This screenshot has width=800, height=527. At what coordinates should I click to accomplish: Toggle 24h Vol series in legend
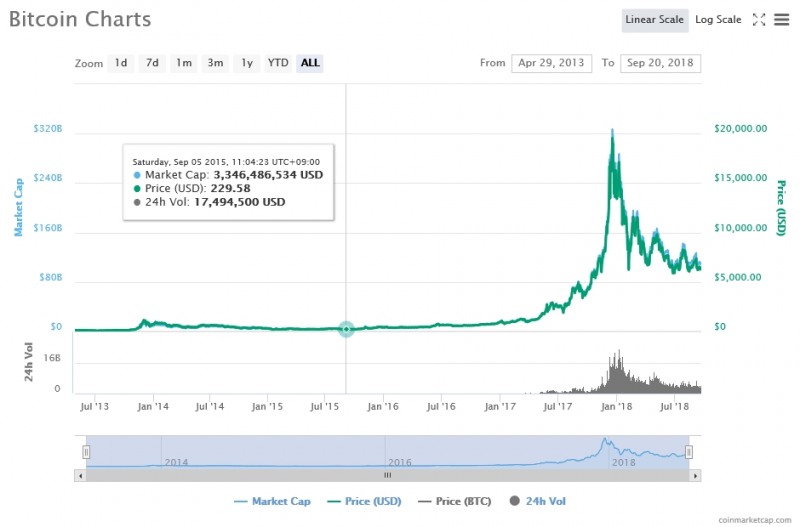point(538,501)
